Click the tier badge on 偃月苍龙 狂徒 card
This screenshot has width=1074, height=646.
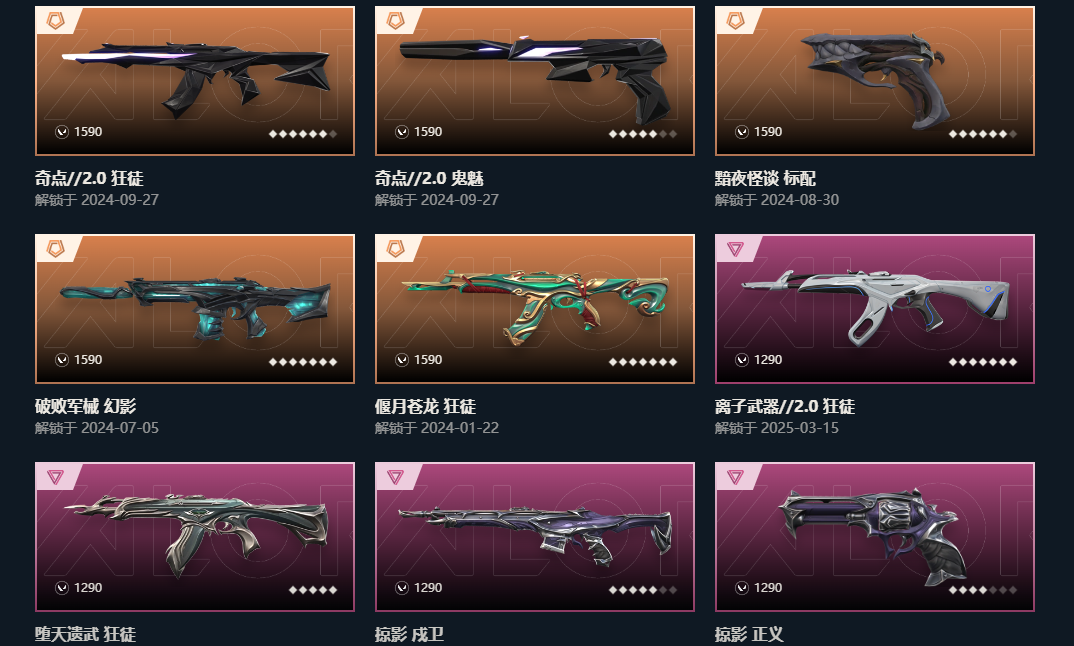(x=395, y=249)
